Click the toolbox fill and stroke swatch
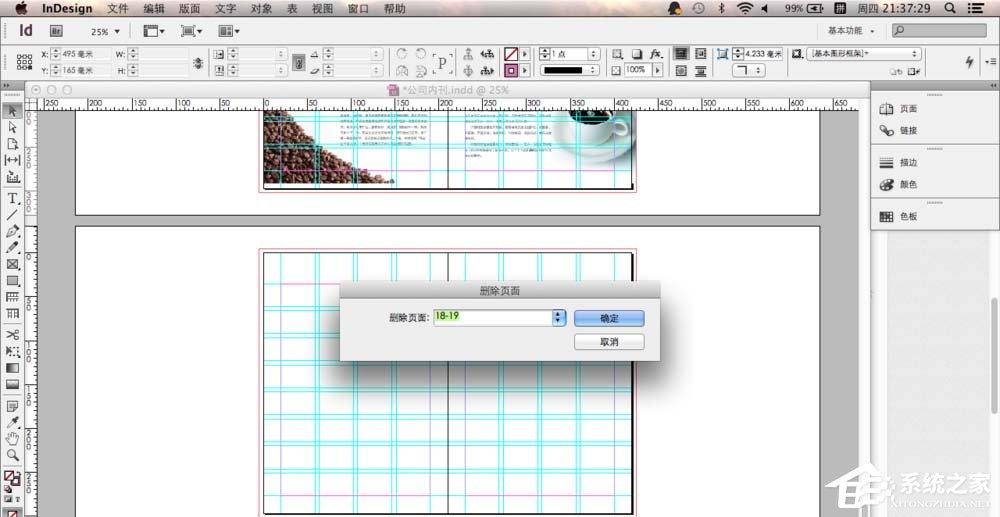1000x517 pixels. click(12, 477)
